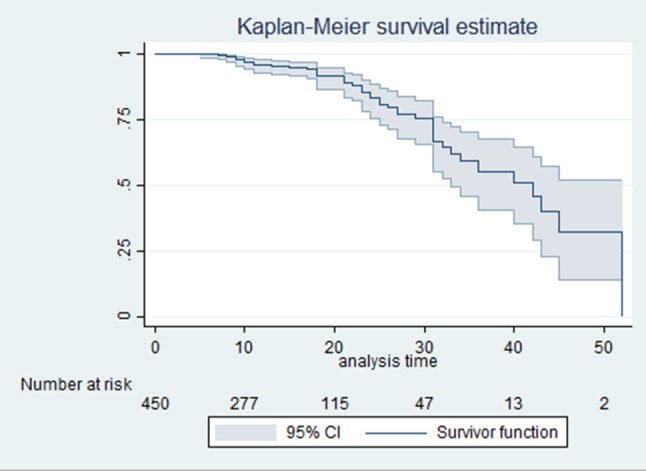The image size is (646, 471).
Task: Click y-axis tick label .5
Action: point(124,185)
